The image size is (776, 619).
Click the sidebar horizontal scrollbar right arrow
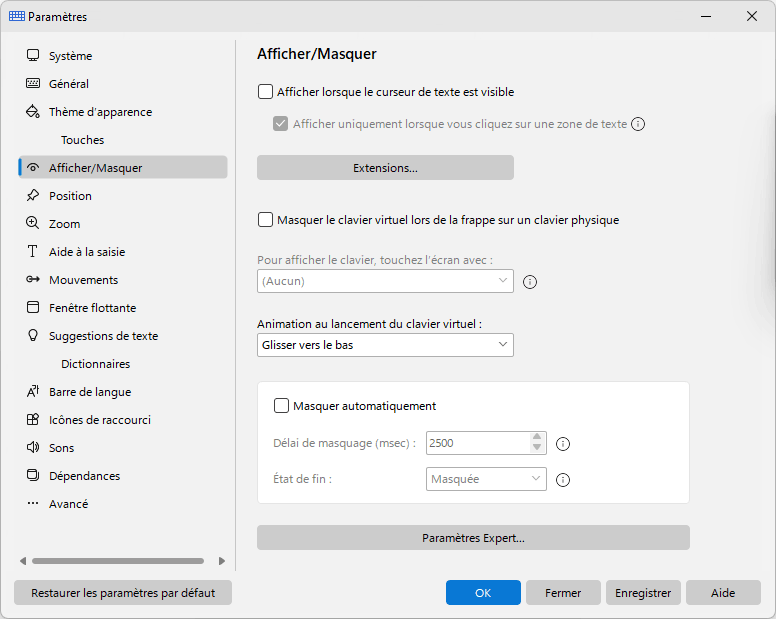click(222, 561)
